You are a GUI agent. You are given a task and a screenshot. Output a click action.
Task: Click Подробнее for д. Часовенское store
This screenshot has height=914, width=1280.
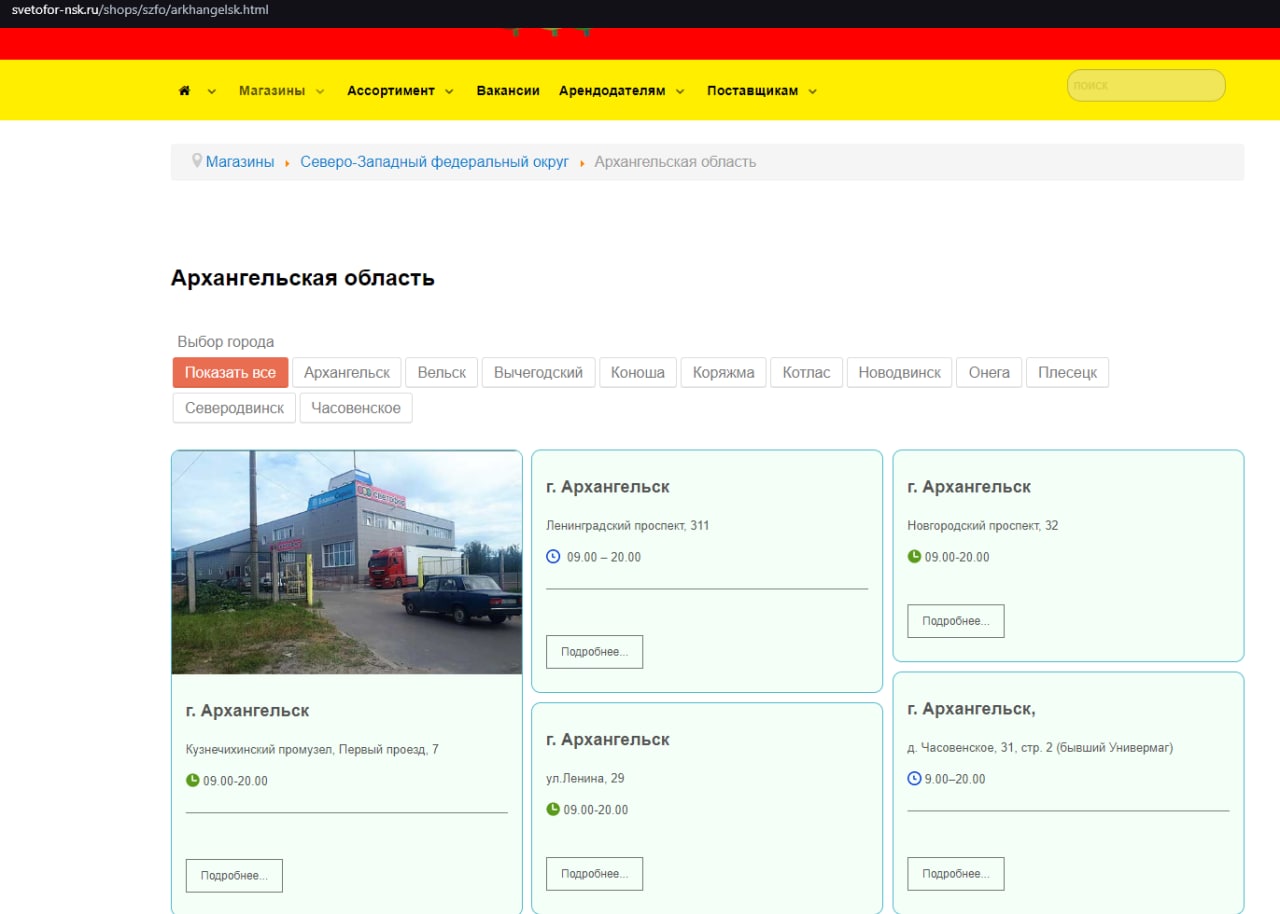(x=956, y=874)
